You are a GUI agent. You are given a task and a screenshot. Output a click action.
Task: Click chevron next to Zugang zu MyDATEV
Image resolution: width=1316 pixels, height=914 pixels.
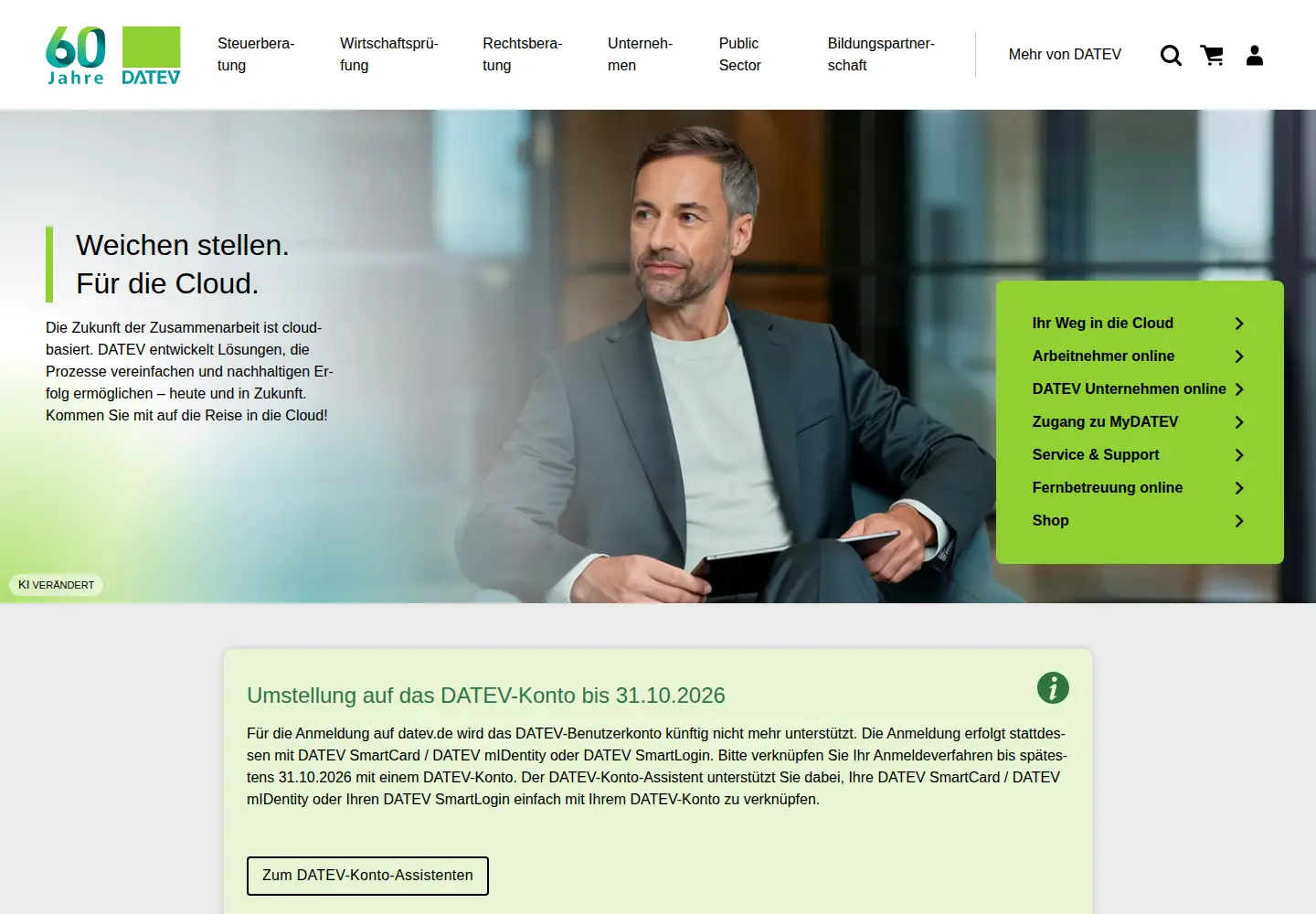click(x=1239, y=422)
